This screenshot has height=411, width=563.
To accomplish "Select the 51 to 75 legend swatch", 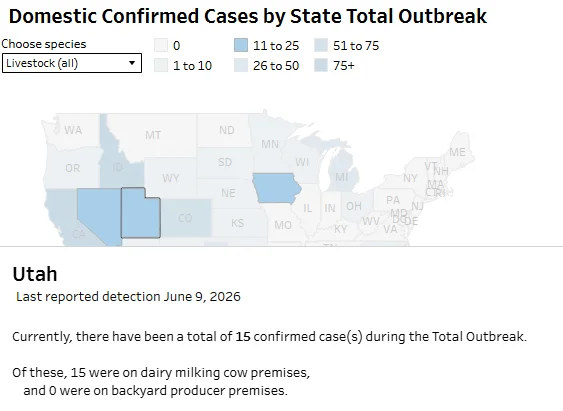I will [x=321, y=46].
